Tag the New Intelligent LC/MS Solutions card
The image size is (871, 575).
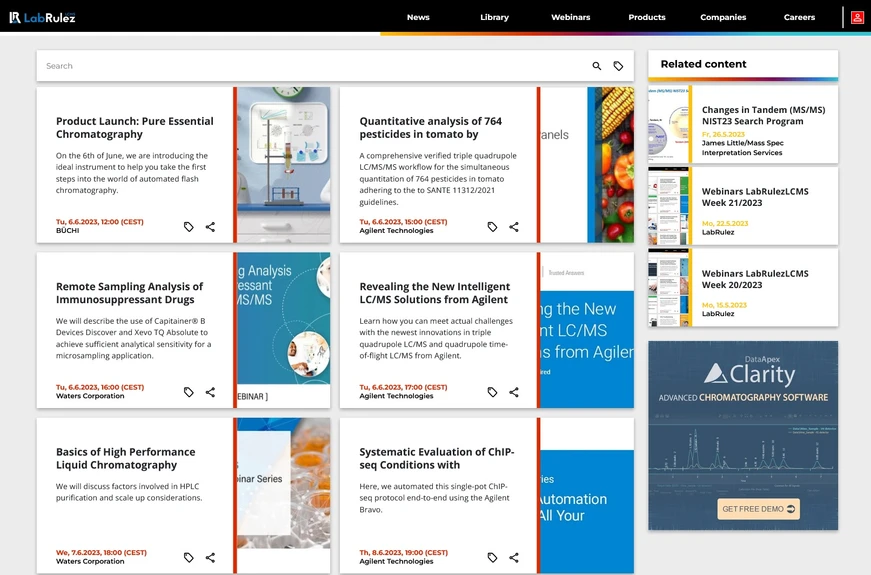492,392
